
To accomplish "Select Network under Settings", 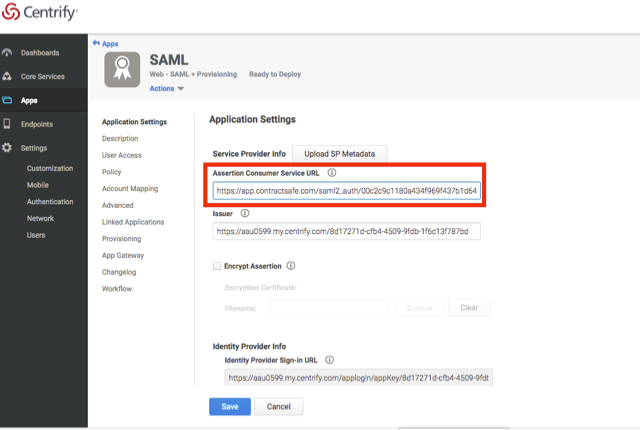I will tap(40, 218).
